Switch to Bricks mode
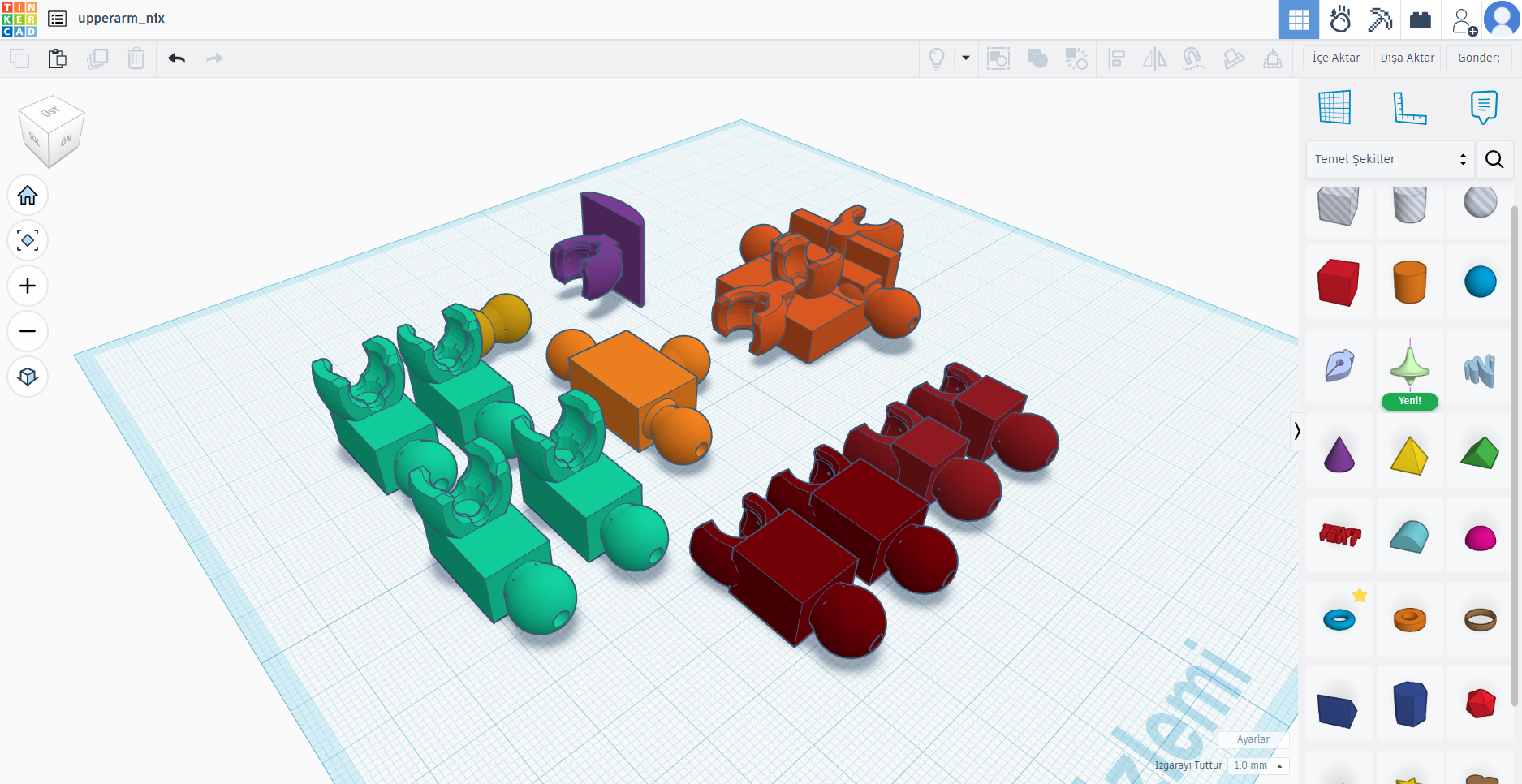The image size is (1522, 784). 1421,19
